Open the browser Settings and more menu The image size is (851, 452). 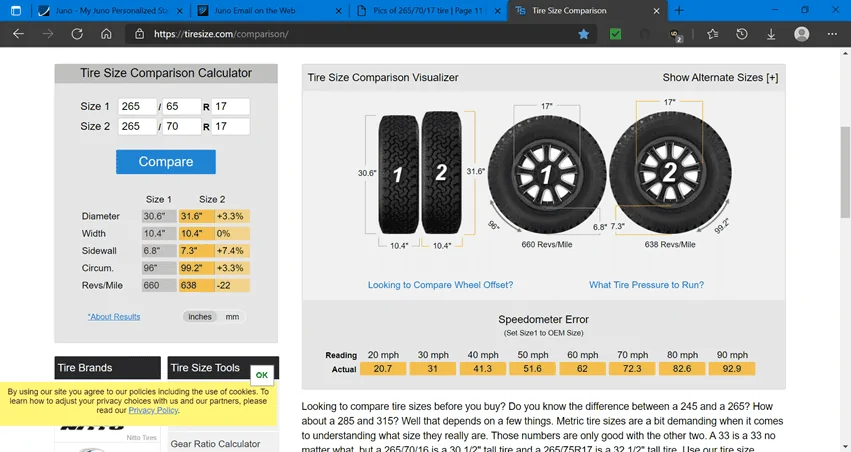point(832,34)
